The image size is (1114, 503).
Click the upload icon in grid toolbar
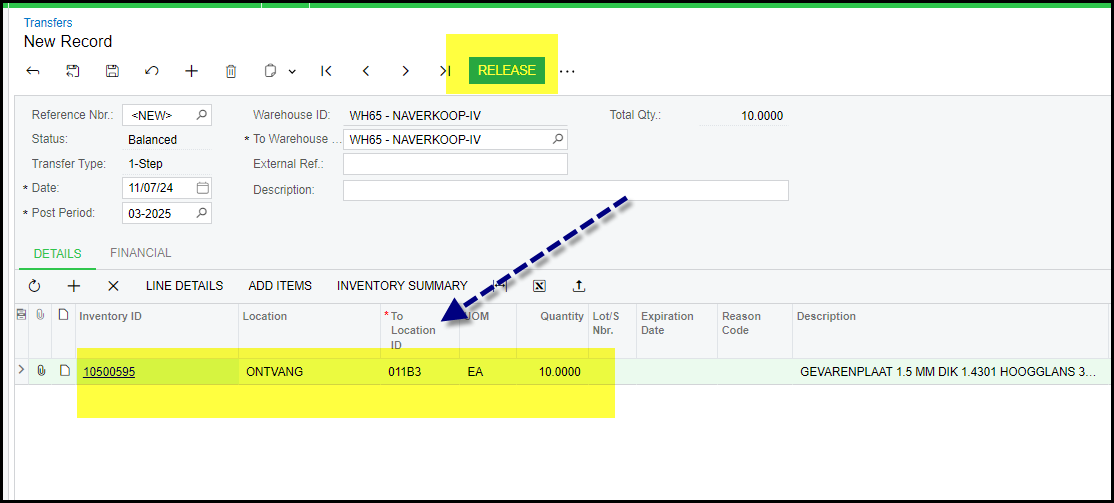click(x=578, y=286)
